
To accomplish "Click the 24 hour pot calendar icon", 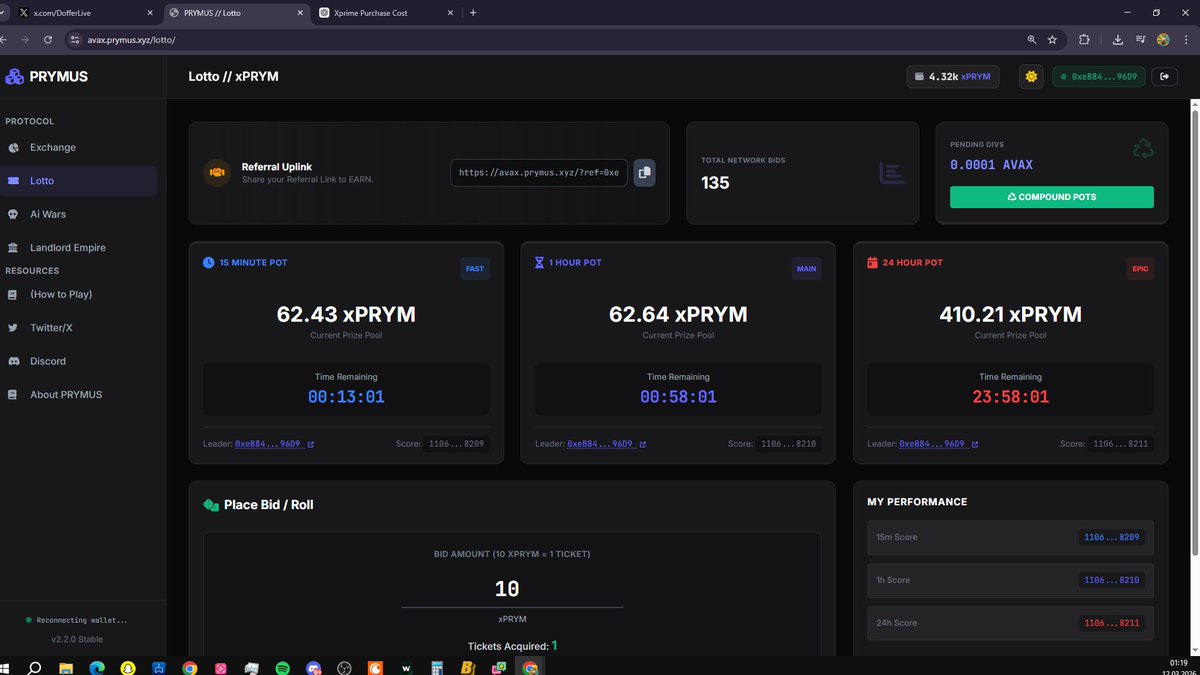I will [872, 262].
